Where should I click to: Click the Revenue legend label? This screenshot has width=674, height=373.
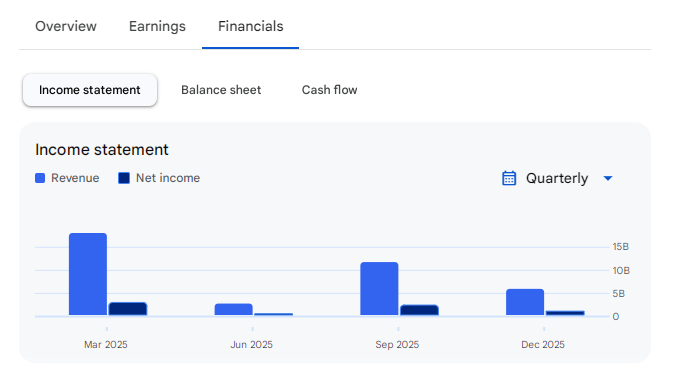coord(75,178)
